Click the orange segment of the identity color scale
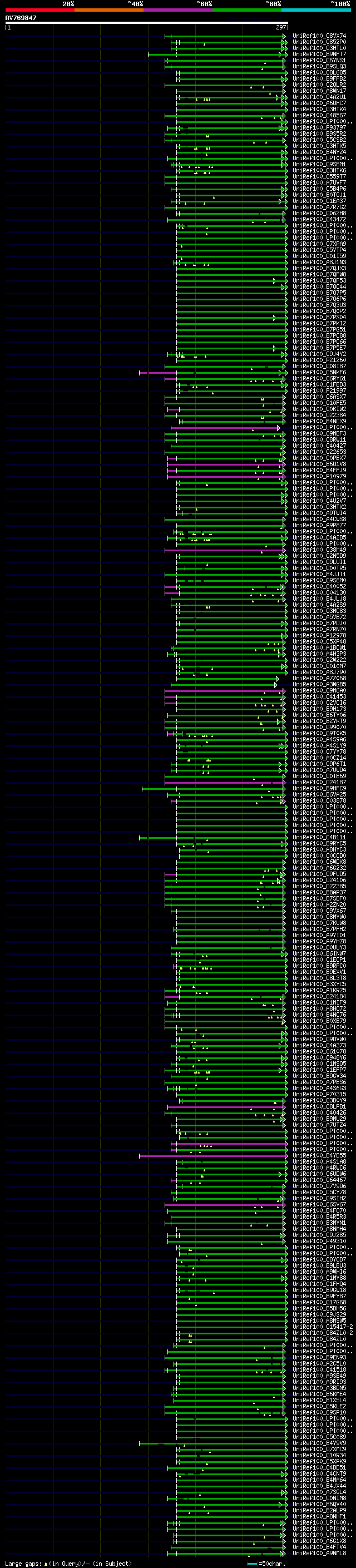The width and height of the screenshot is (356, 1568). 109,10
